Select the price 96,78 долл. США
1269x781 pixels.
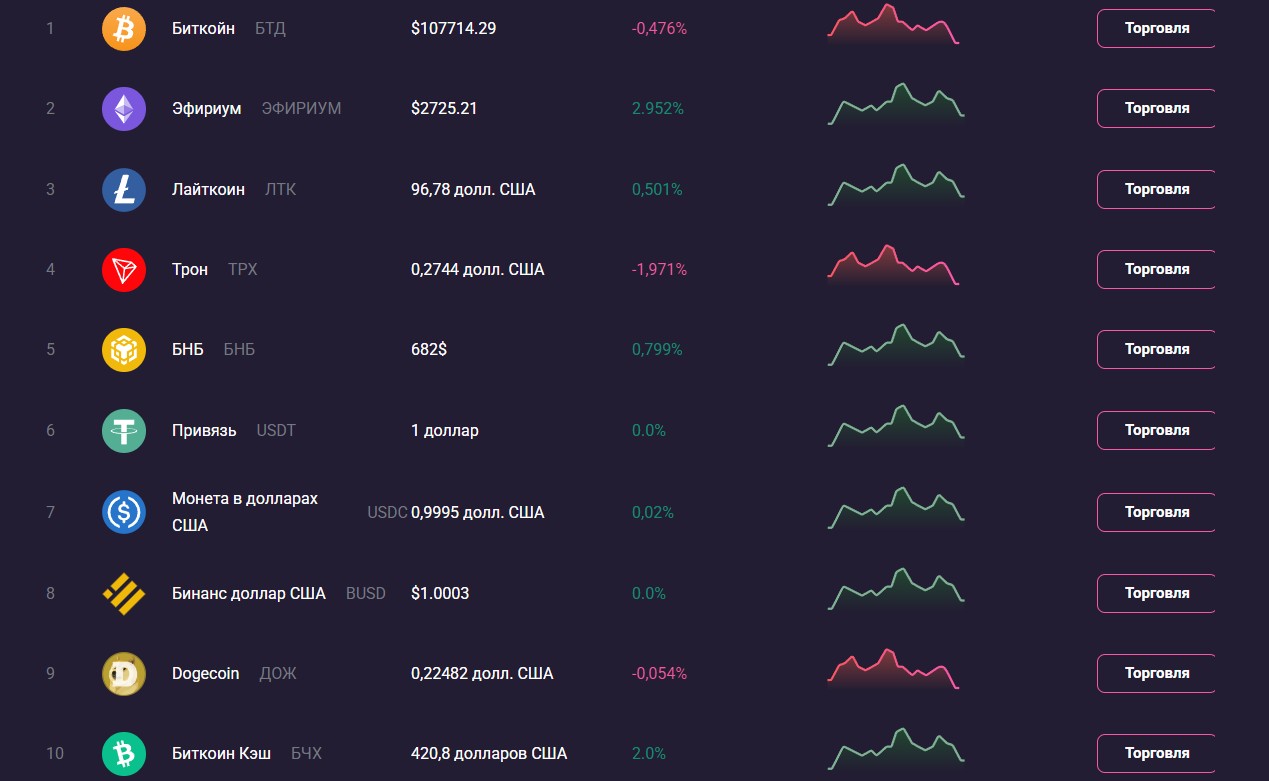coord(473,189)
